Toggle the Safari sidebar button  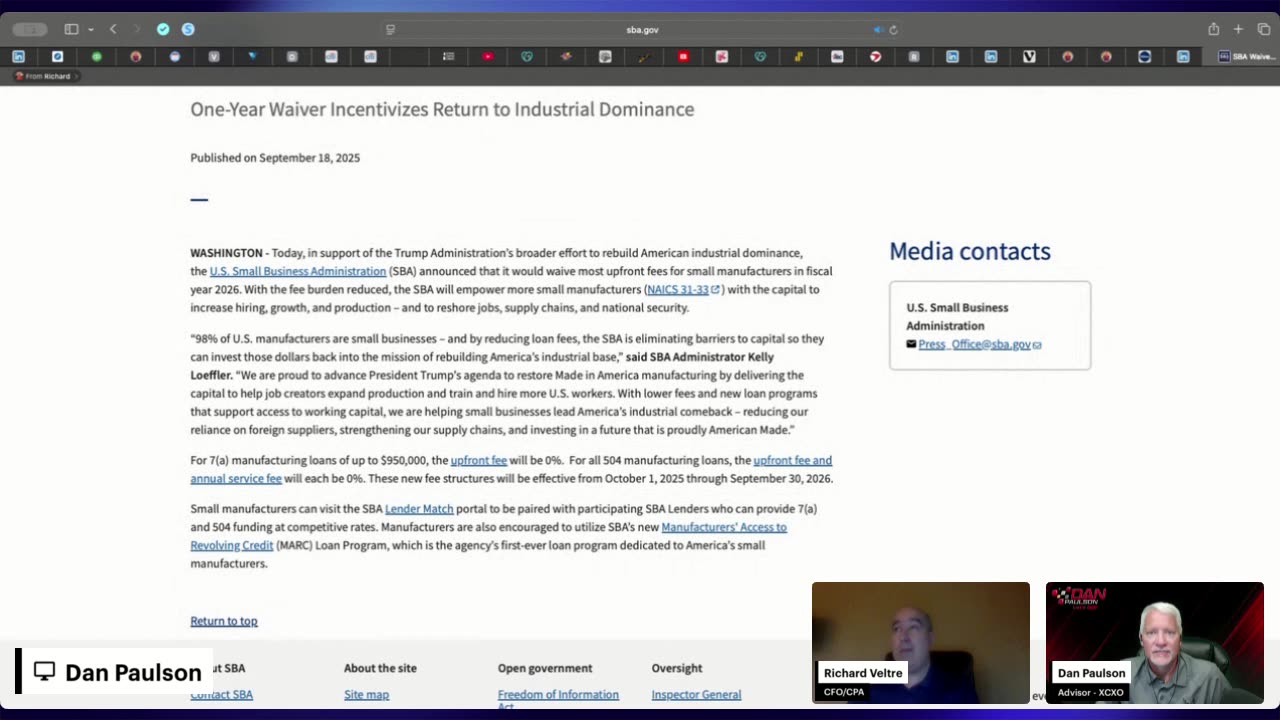pos(71,29)
